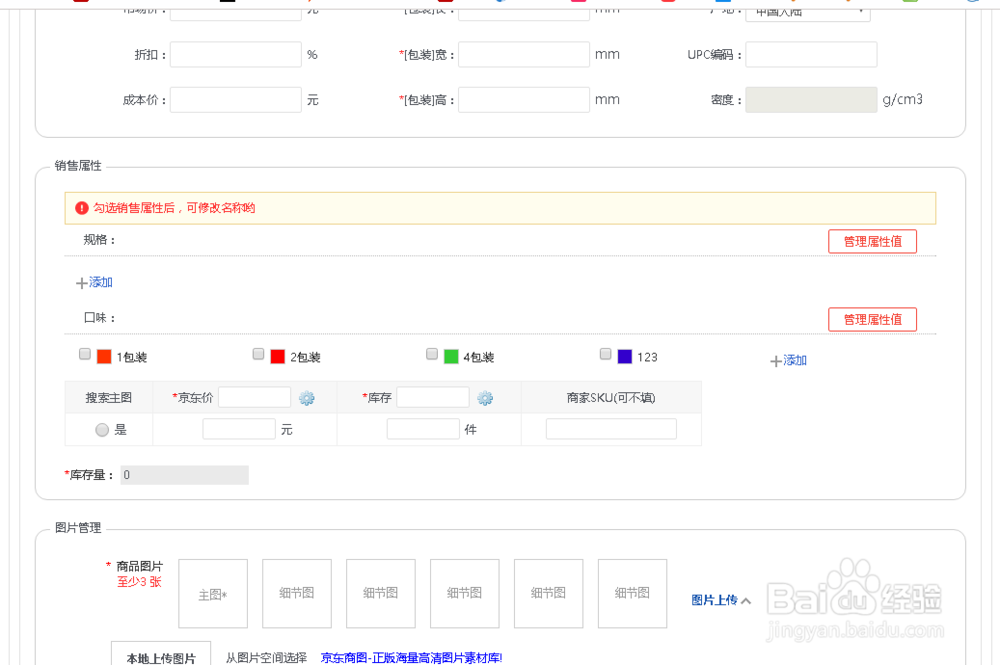Click the warning exclamation icon in the yellow notice
Screen dimensions: 1000x665
pos(80,207)
